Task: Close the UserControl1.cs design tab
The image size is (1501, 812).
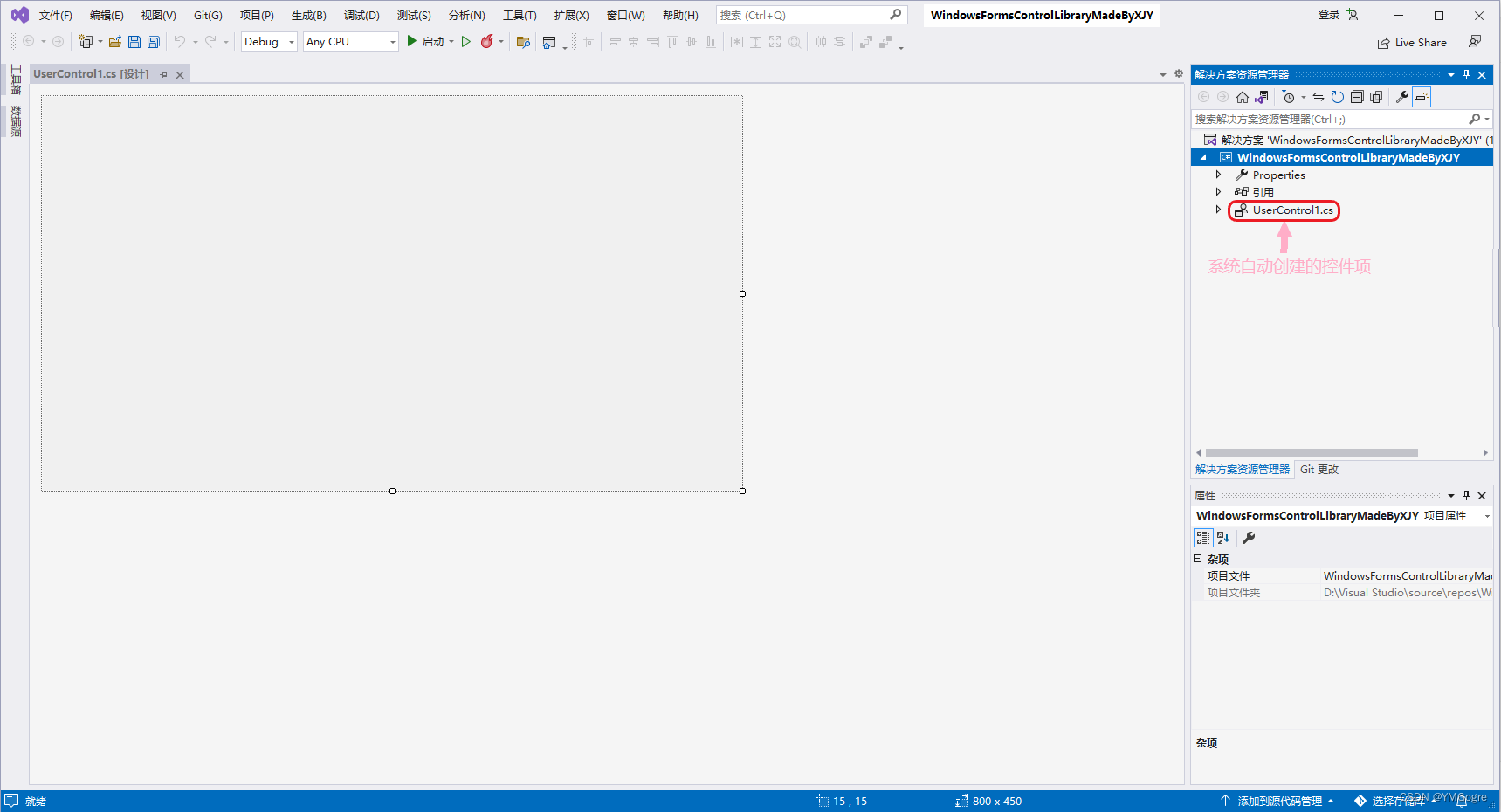Action: click(x=180, y=75)
